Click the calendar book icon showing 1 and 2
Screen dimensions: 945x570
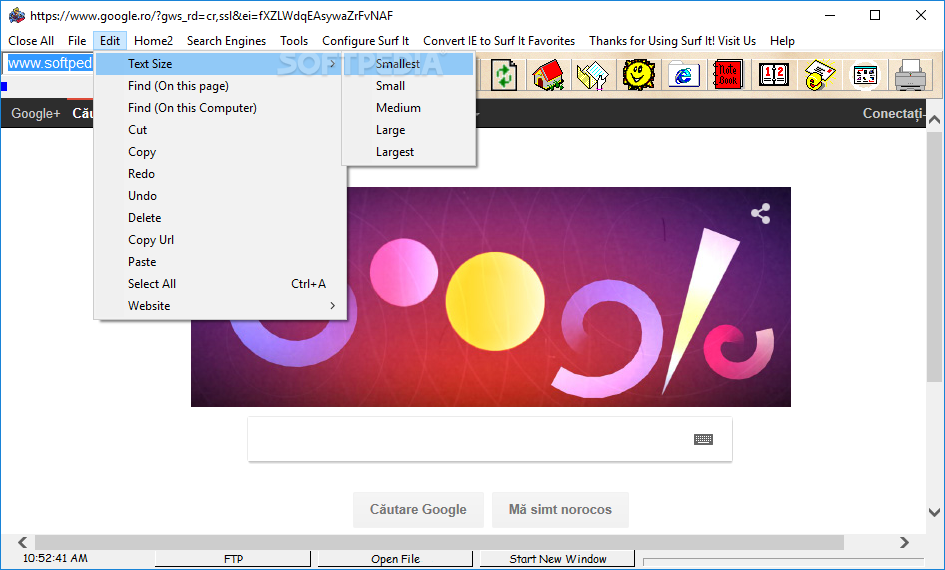pyautogui.click(x=774, y=75)
